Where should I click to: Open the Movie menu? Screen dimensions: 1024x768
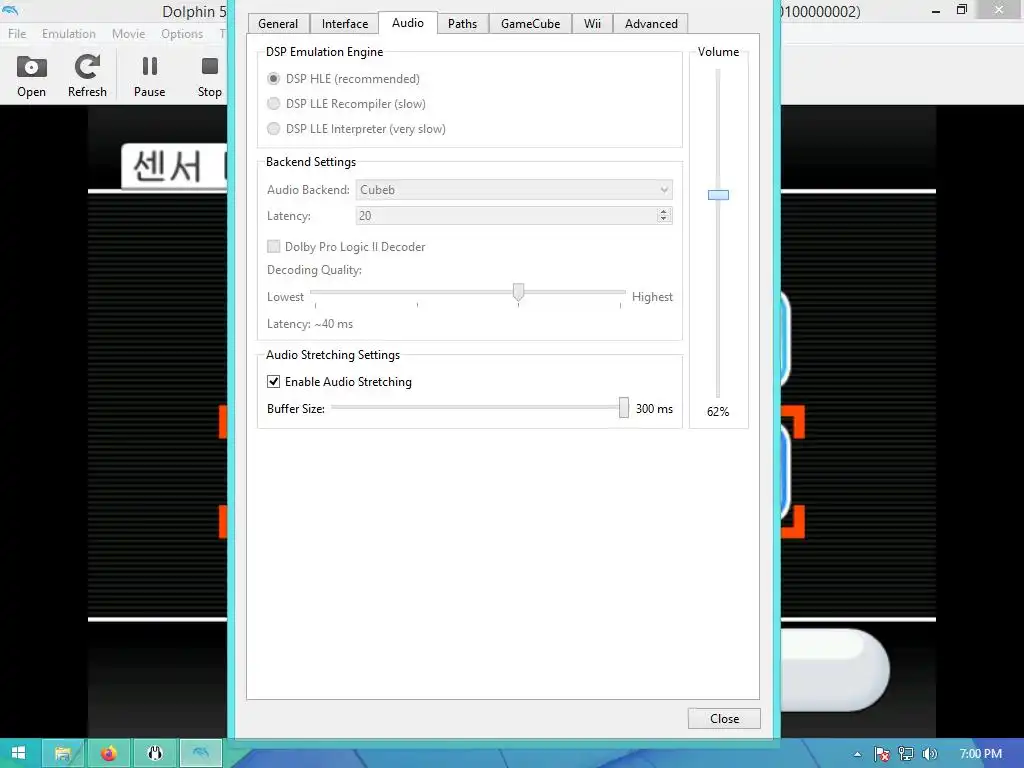click(x=128, y=33)
